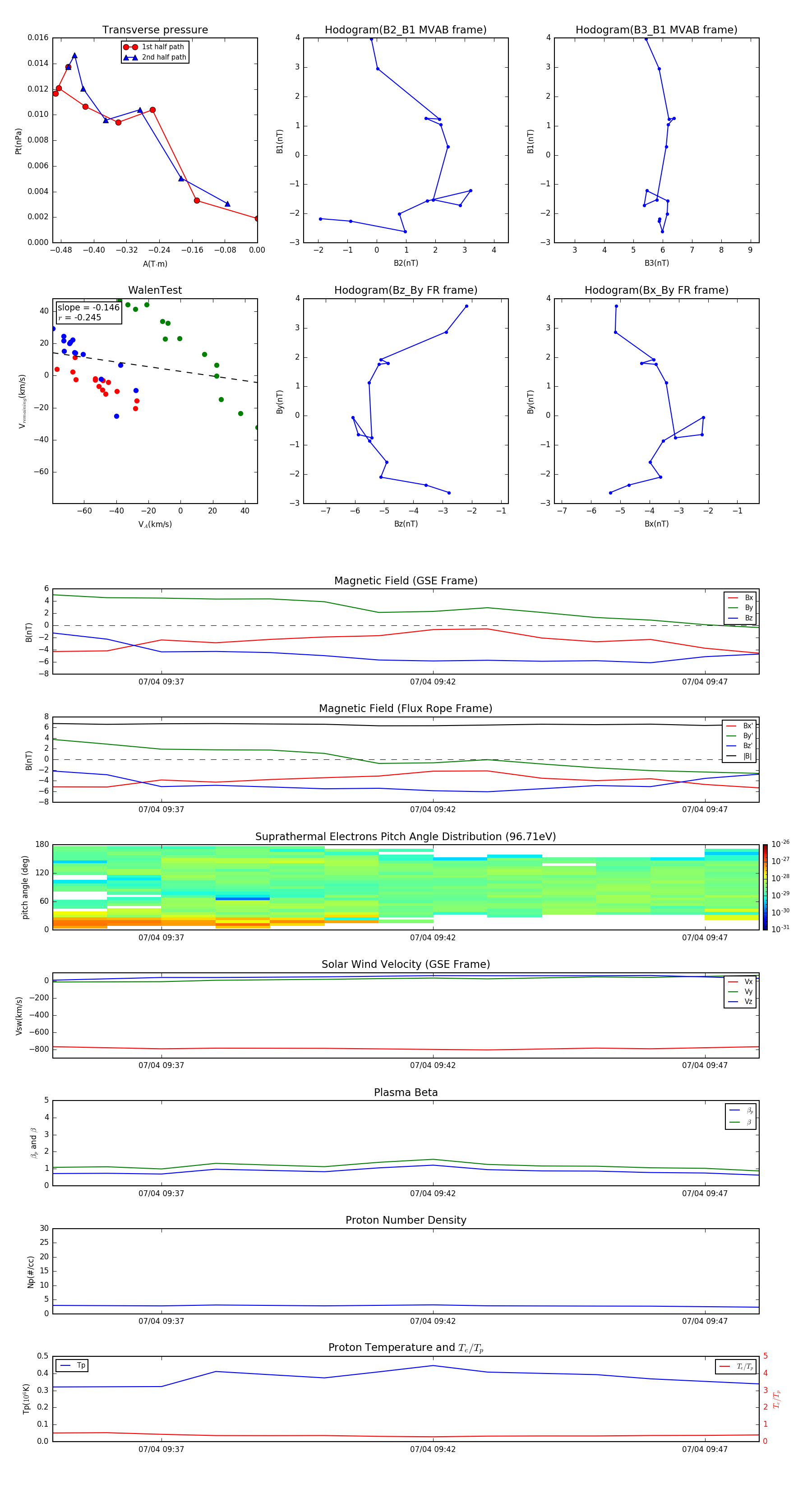Click the 'Plasma Beta' plot title
The height and width of the screenshot is (1489, 812).
pos(406,1092)
